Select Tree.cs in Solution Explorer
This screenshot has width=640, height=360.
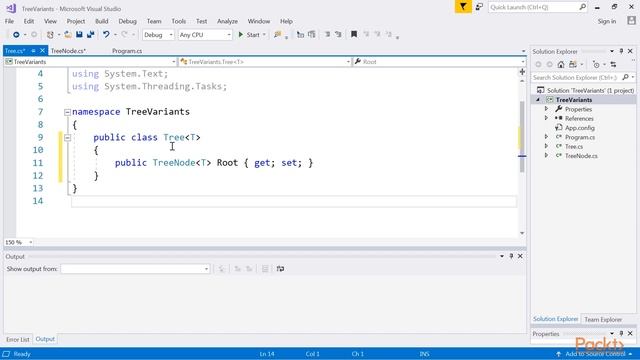tap(573, 147)
